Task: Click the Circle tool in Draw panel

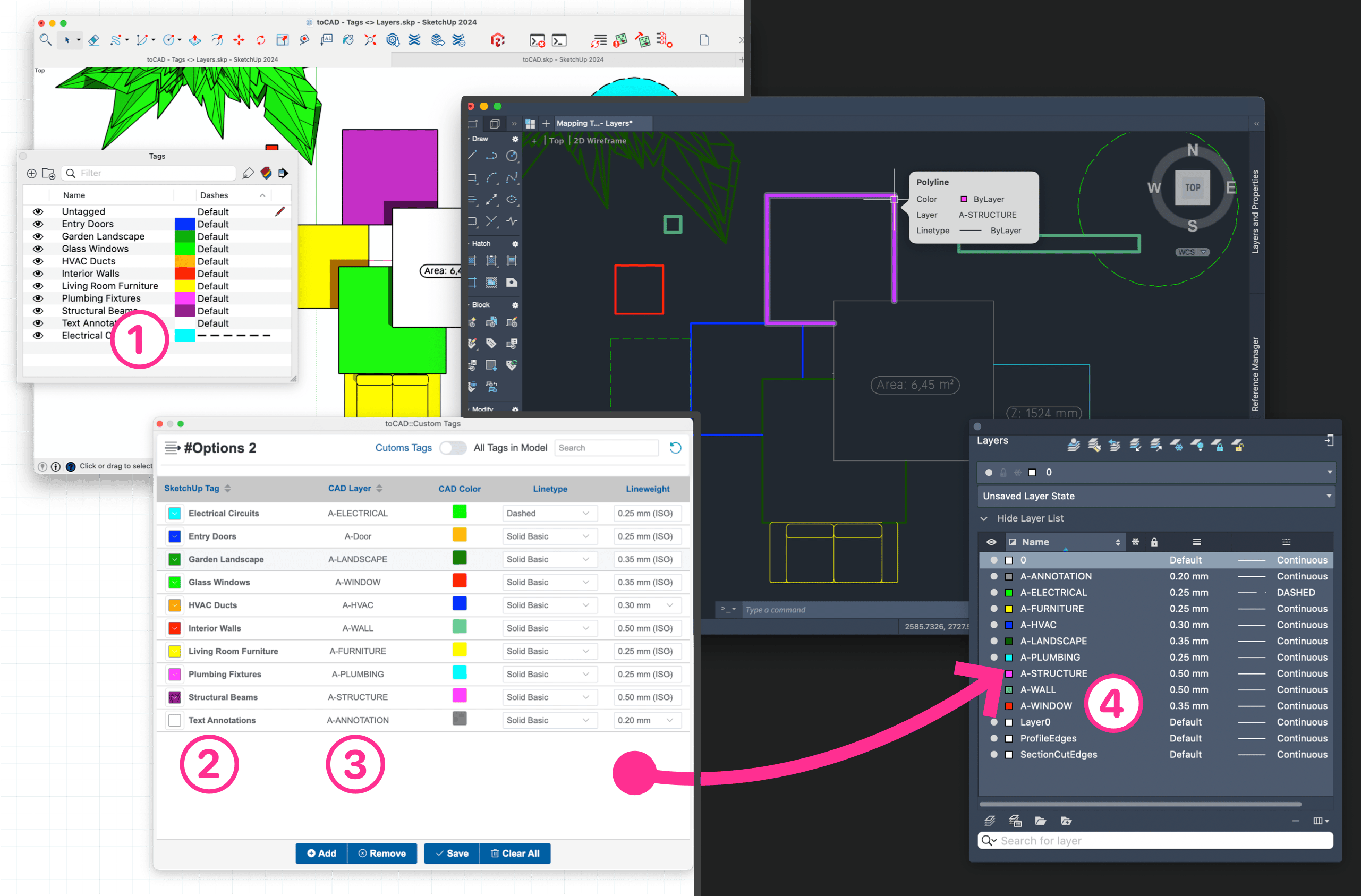Action: pyautogui.click(x=512, y=156)
